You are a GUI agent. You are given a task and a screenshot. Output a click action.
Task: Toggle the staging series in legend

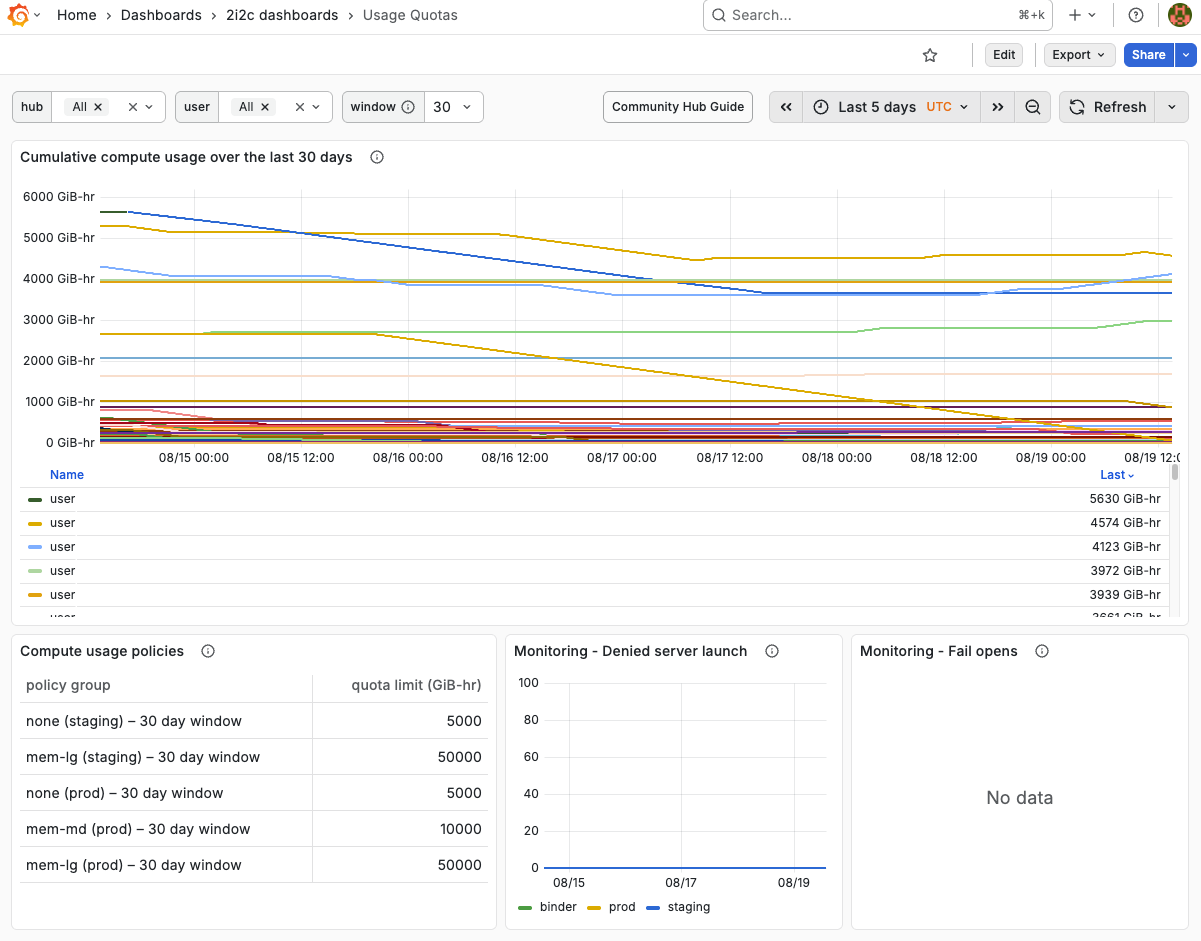pos(689,907)
